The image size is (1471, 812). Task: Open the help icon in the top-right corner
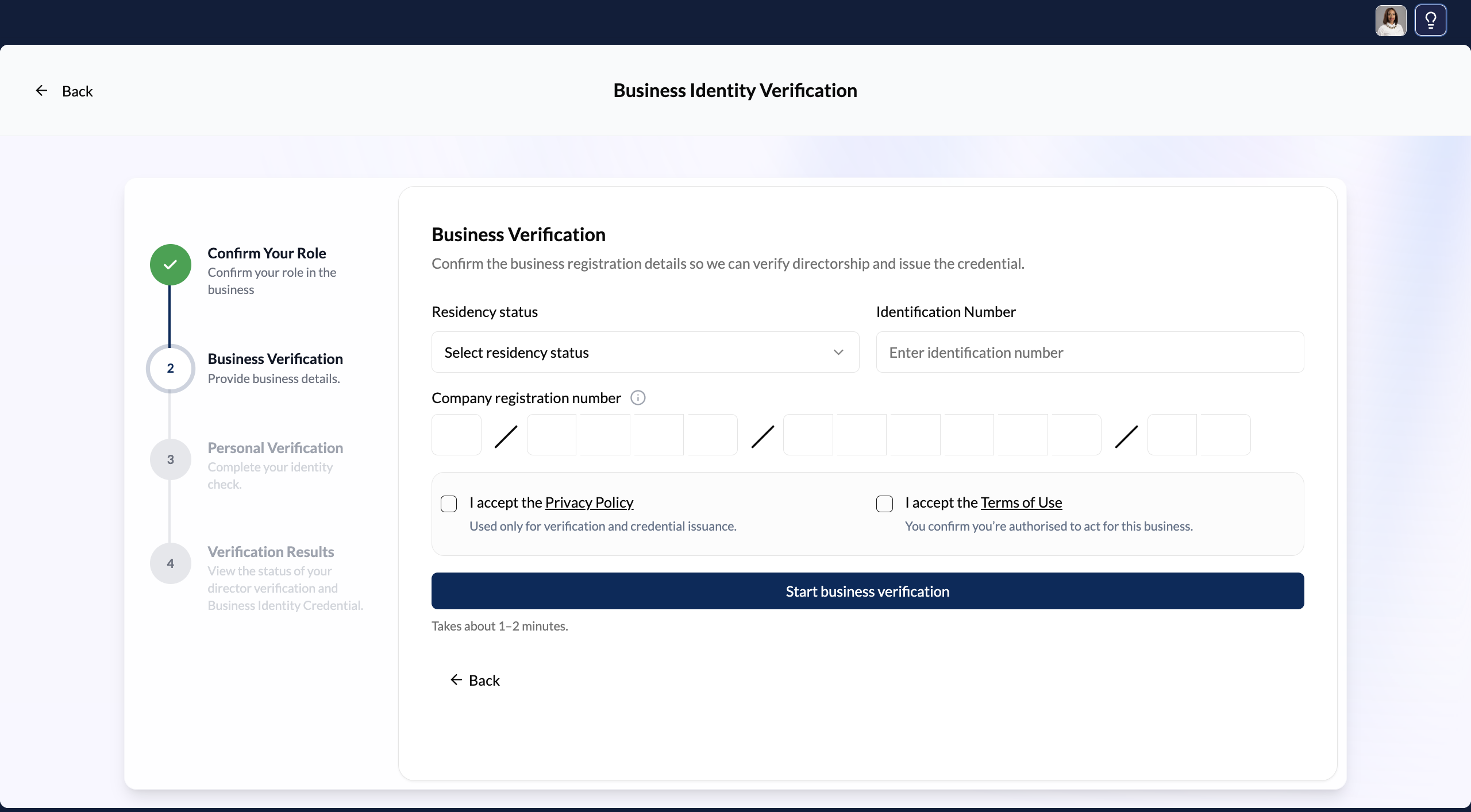coord(1430,20)
